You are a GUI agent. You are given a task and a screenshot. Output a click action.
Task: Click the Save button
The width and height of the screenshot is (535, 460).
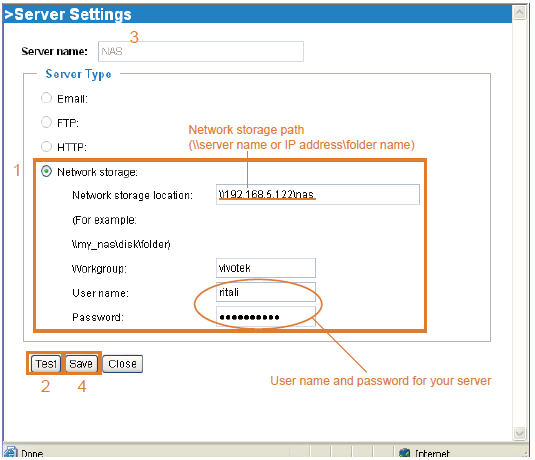(x=81, y=364)
